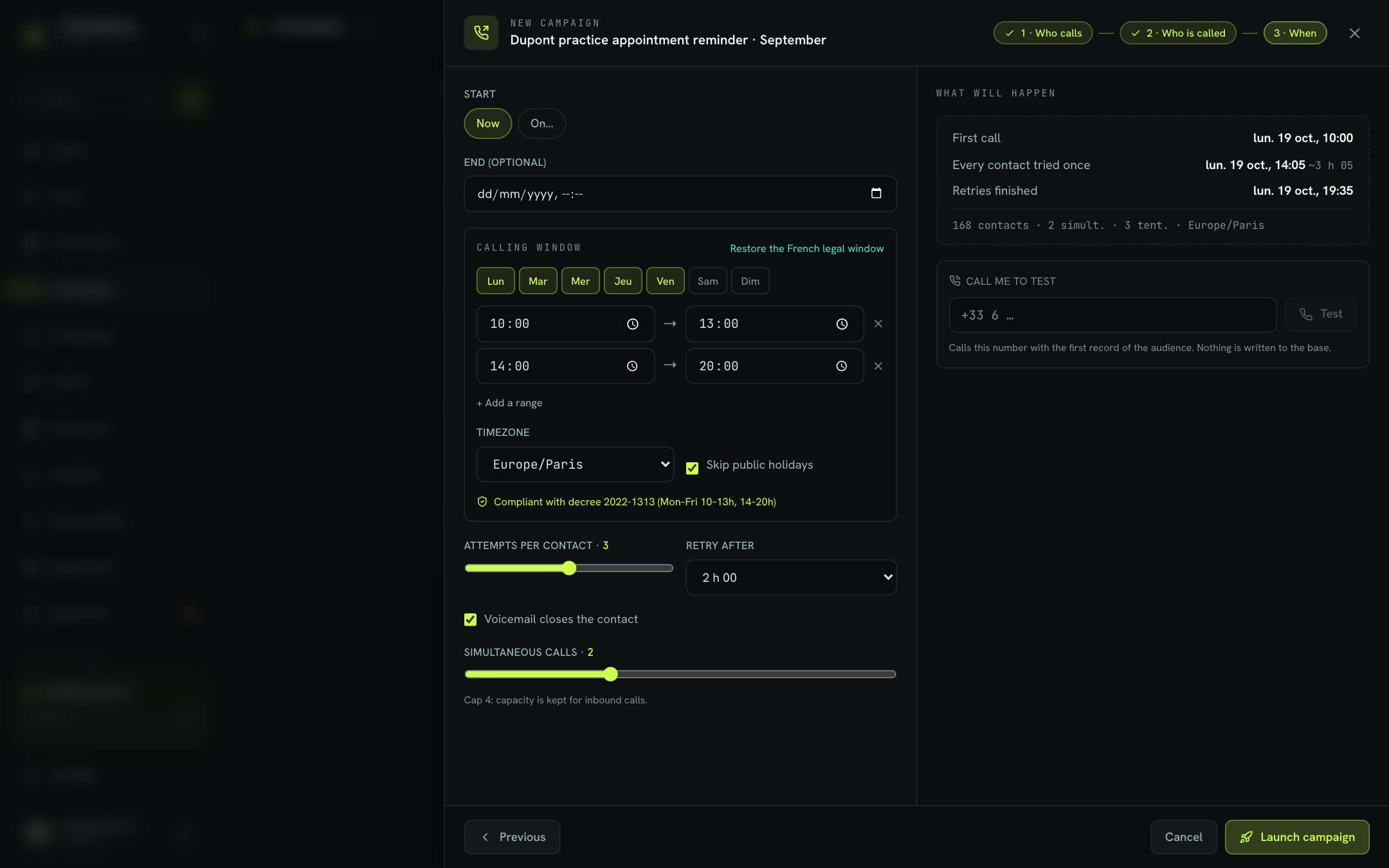
Task: Select On... start option
Action: [x=541, y=123]
